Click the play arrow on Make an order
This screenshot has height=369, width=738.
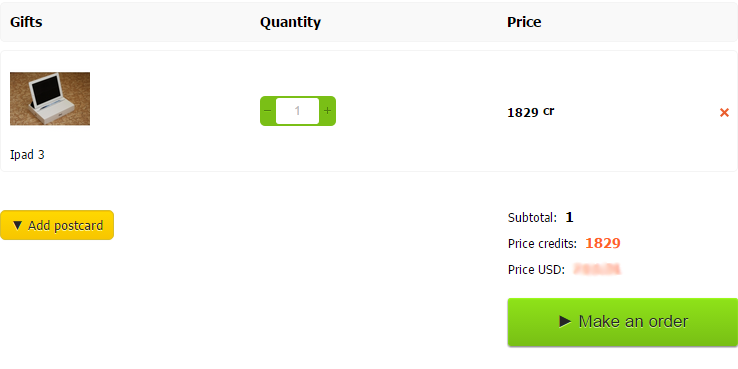(x=565, y=321)
